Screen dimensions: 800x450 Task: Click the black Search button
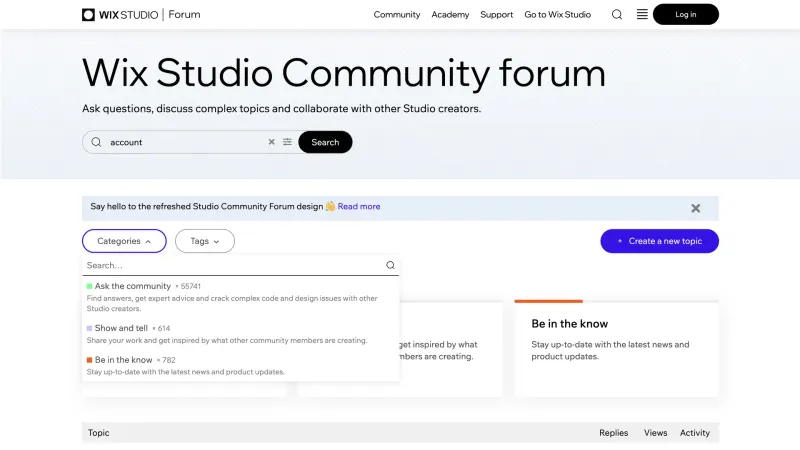coord(325,142)
